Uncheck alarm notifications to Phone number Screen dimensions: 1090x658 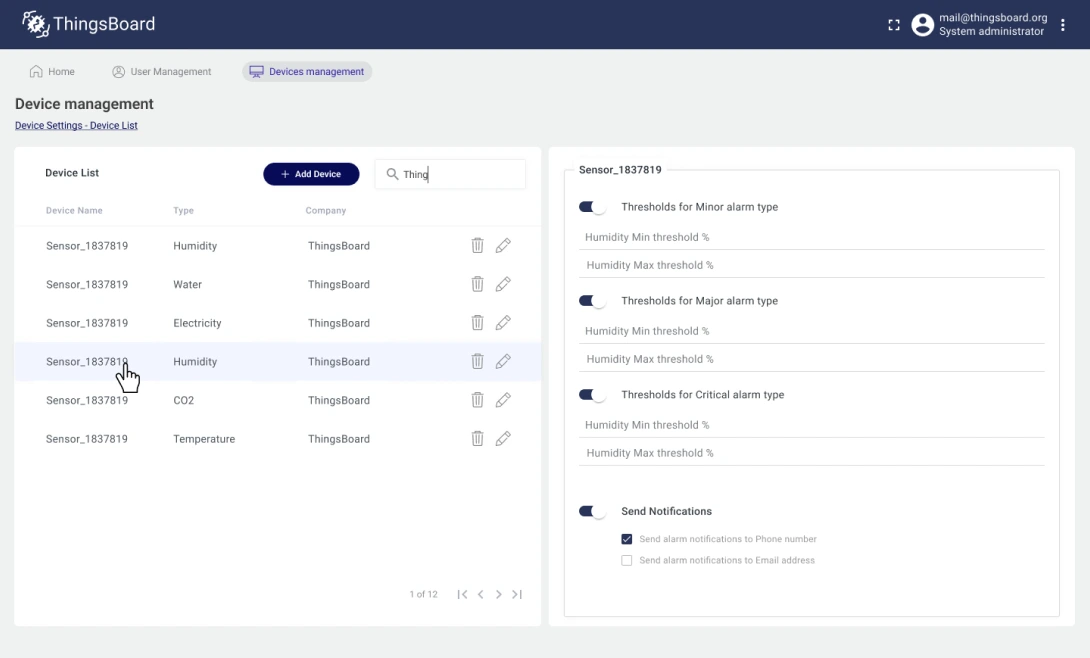pos(627,539)
